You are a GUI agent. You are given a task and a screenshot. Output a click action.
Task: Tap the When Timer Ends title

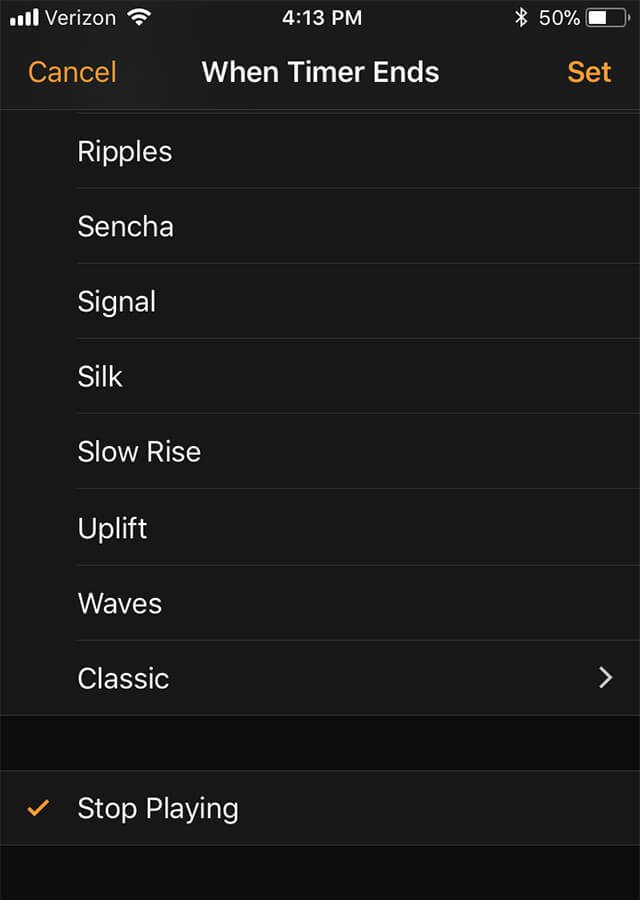pos(320,72)
